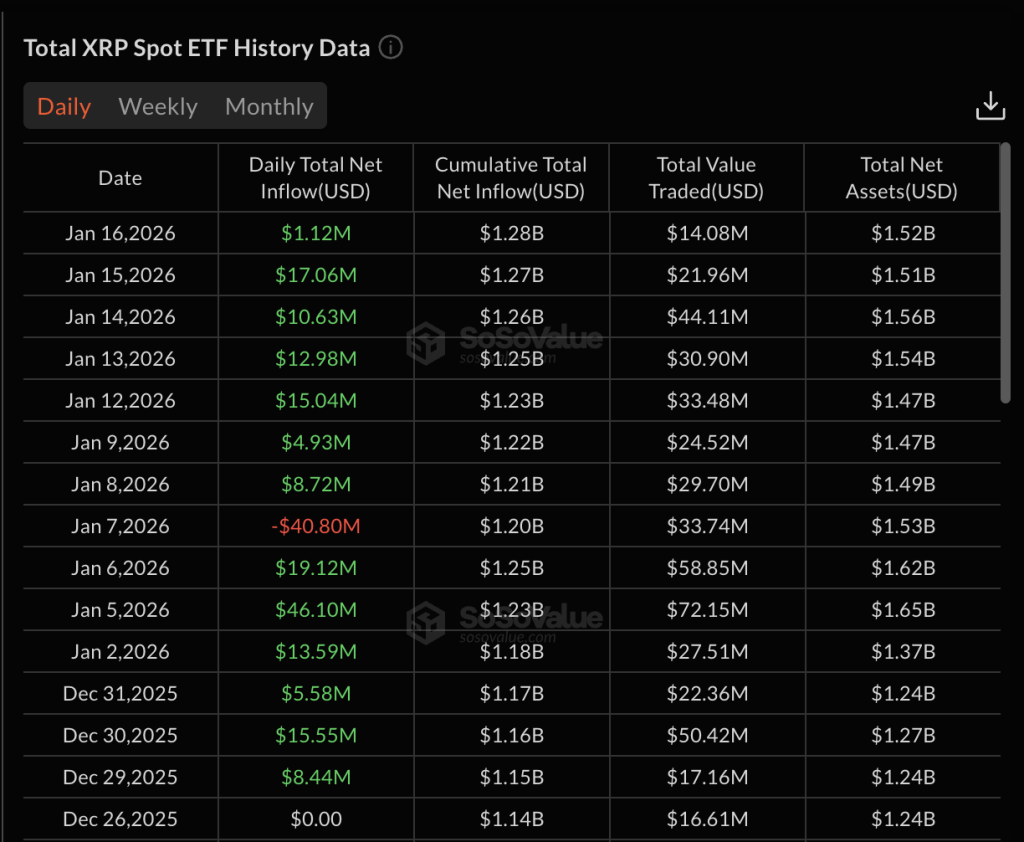Image resolution: width=1024 pixels, height=842 pixels.
Task: Click the Cumulative Total Net Inflow header
Action: click(511, 177)
